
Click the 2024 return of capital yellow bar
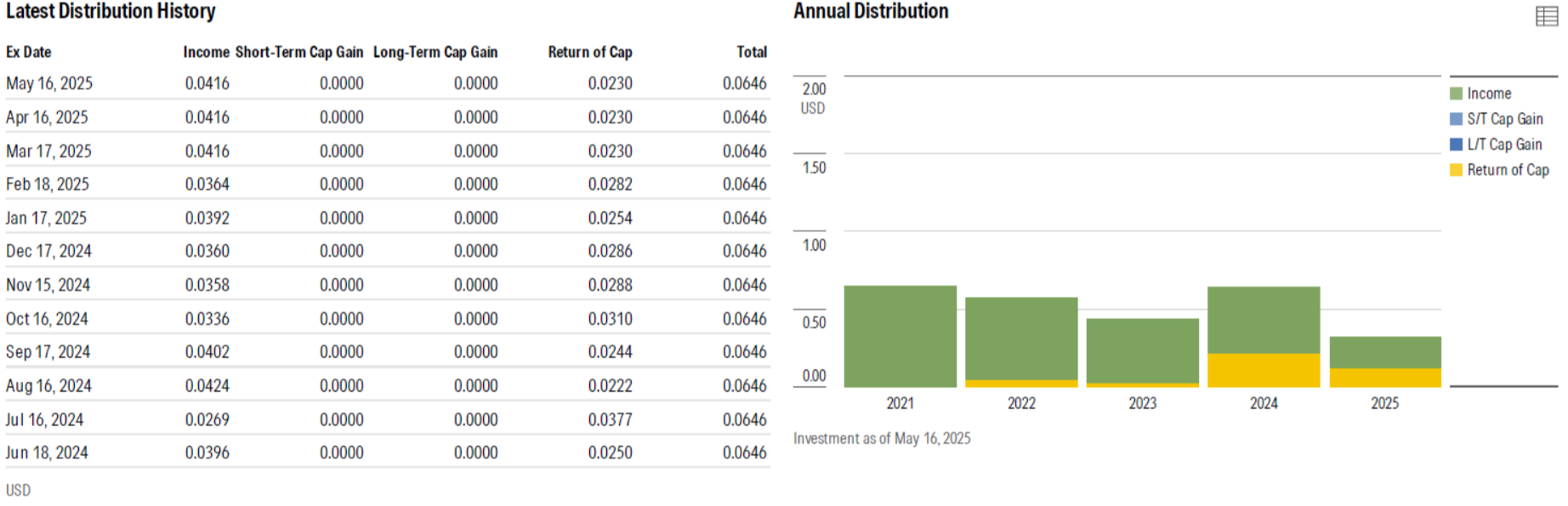pyautogui.click(x=1264, y=370)
